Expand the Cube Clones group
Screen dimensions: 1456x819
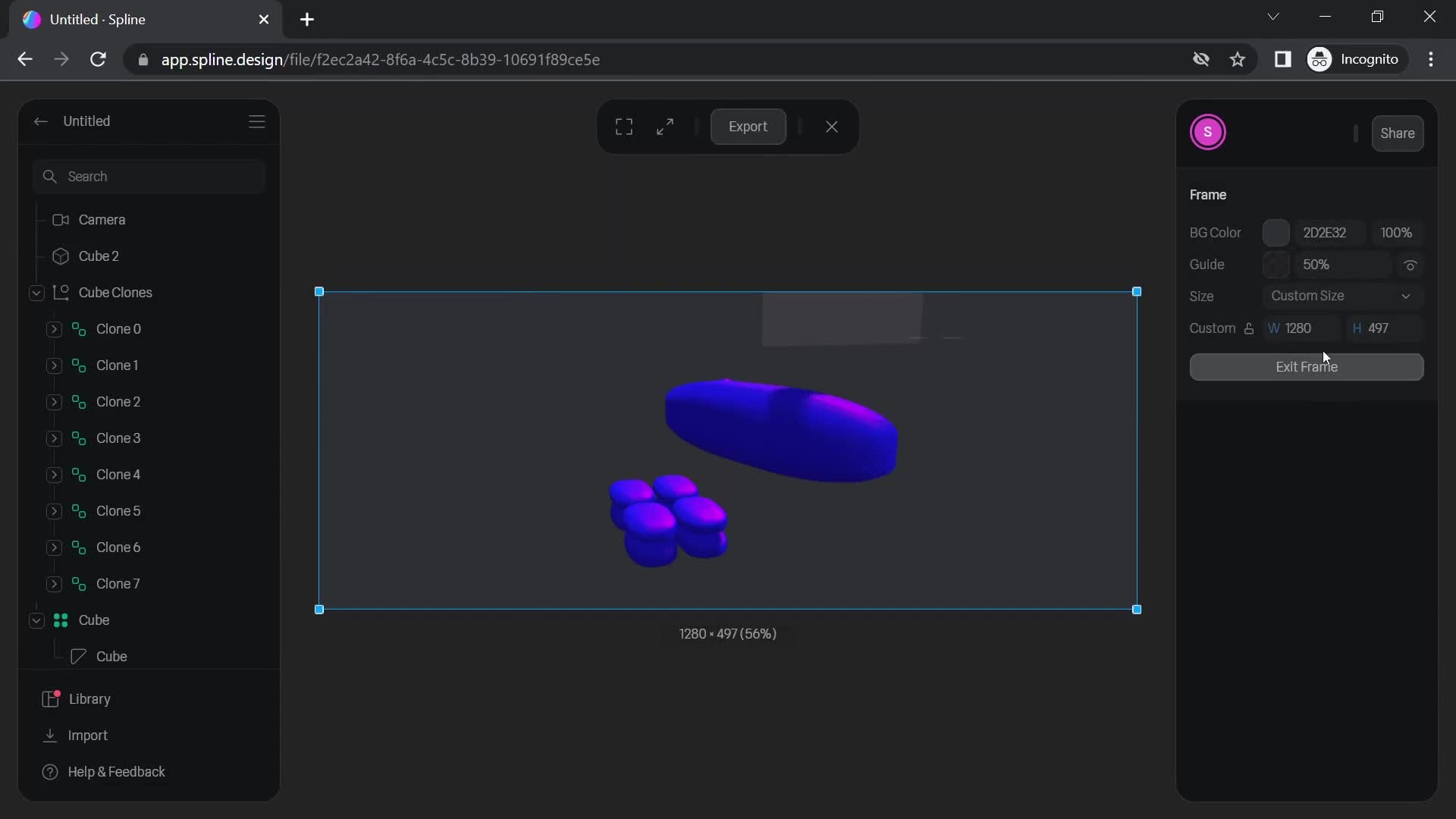tap(34, 292)
